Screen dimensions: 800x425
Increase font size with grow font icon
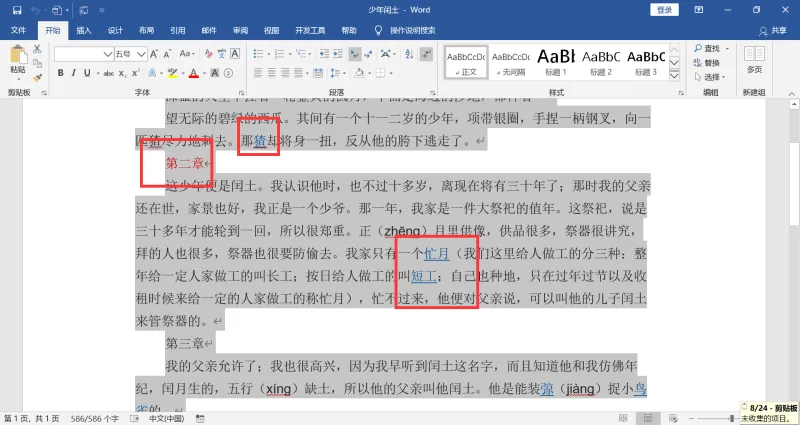coord(154,54)
